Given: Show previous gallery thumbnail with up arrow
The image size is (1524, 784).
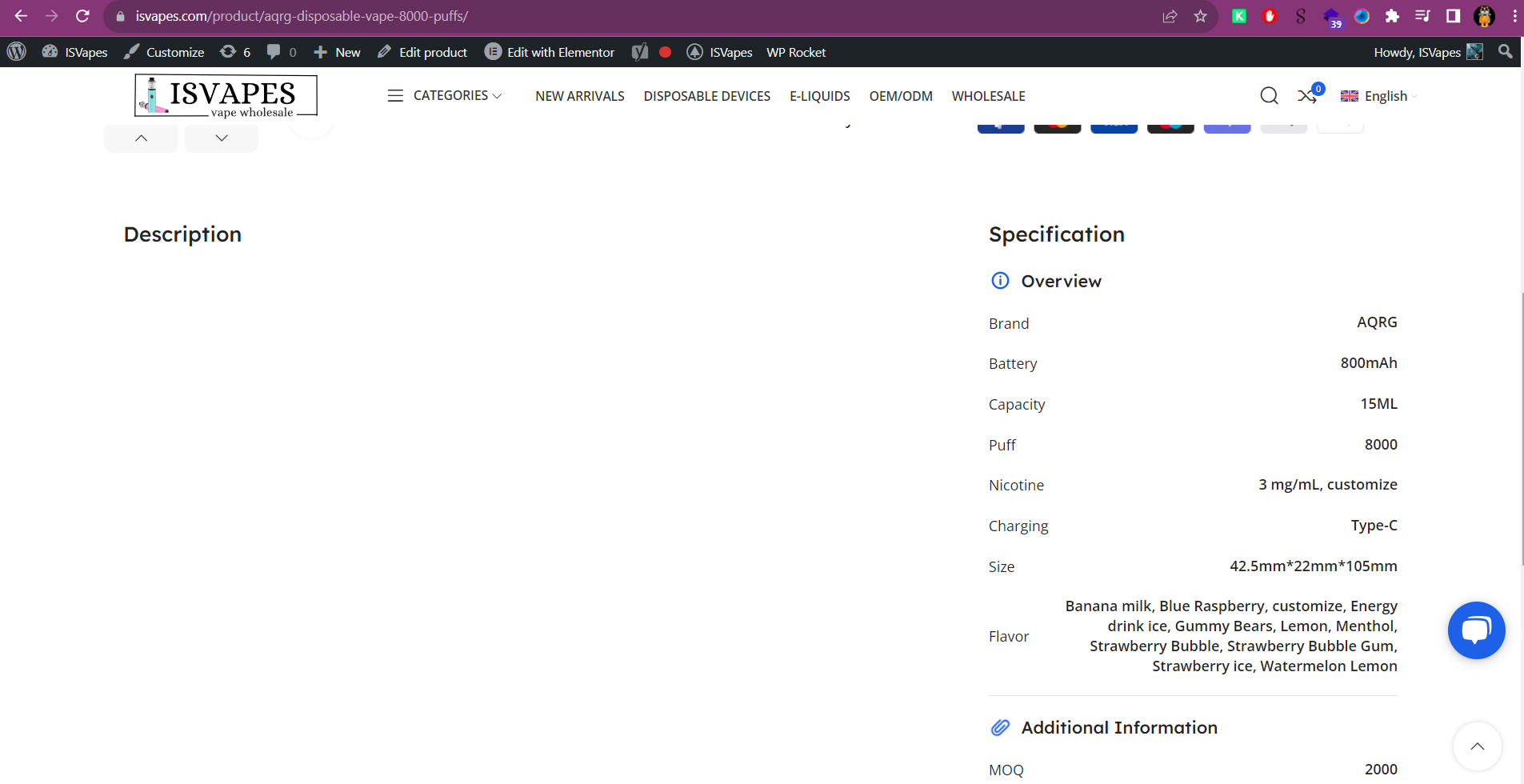Looking at the screenshot, I should 141,138.
